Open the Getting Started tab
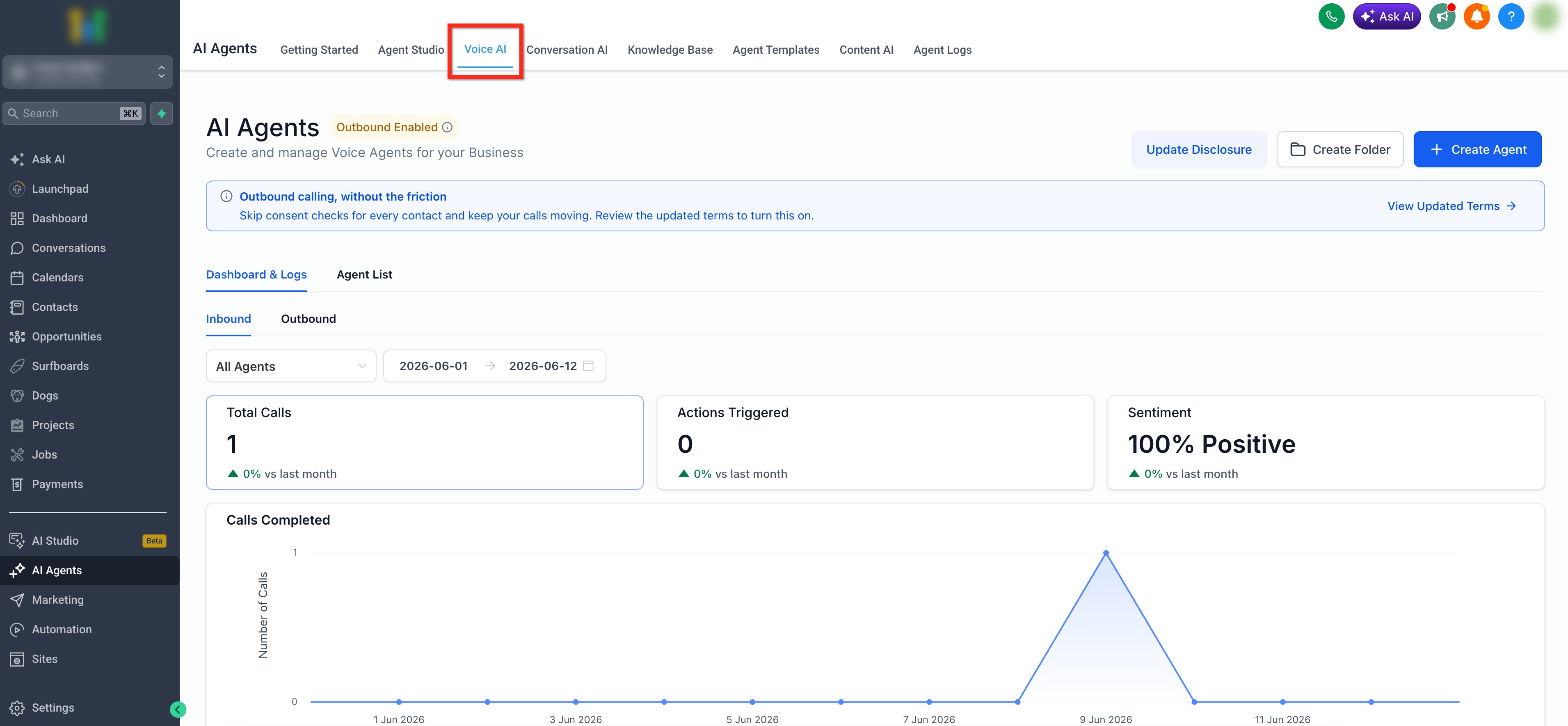 coord(319,50)
